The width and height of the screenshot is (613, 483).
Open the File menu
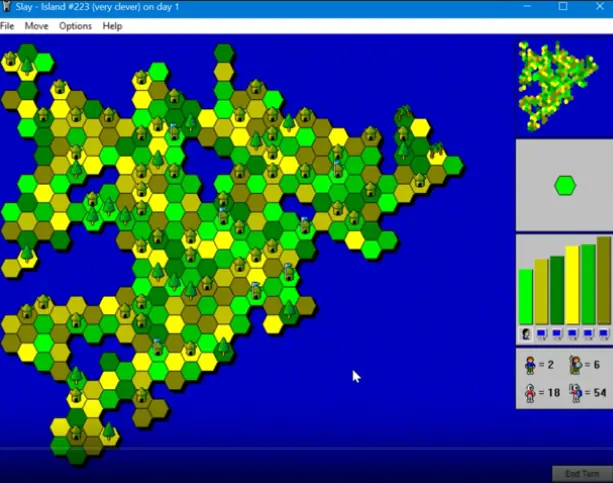[7, 26]
